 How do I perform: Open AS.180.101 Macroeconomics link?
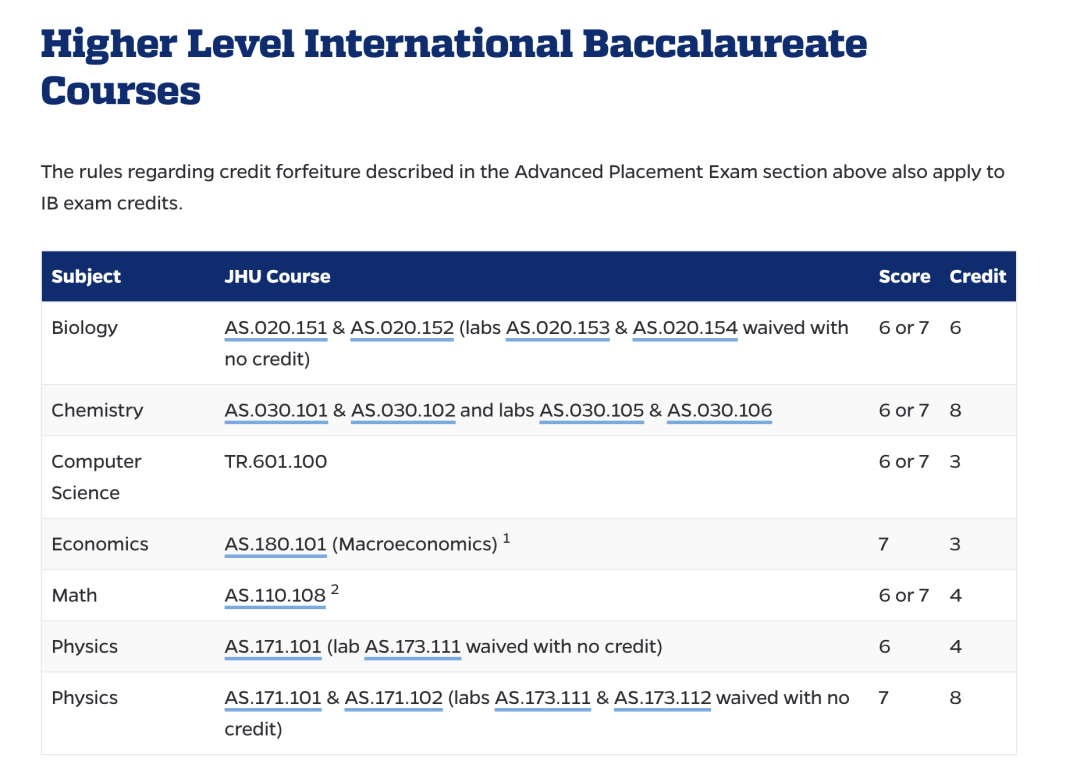[x=276, y=544]
